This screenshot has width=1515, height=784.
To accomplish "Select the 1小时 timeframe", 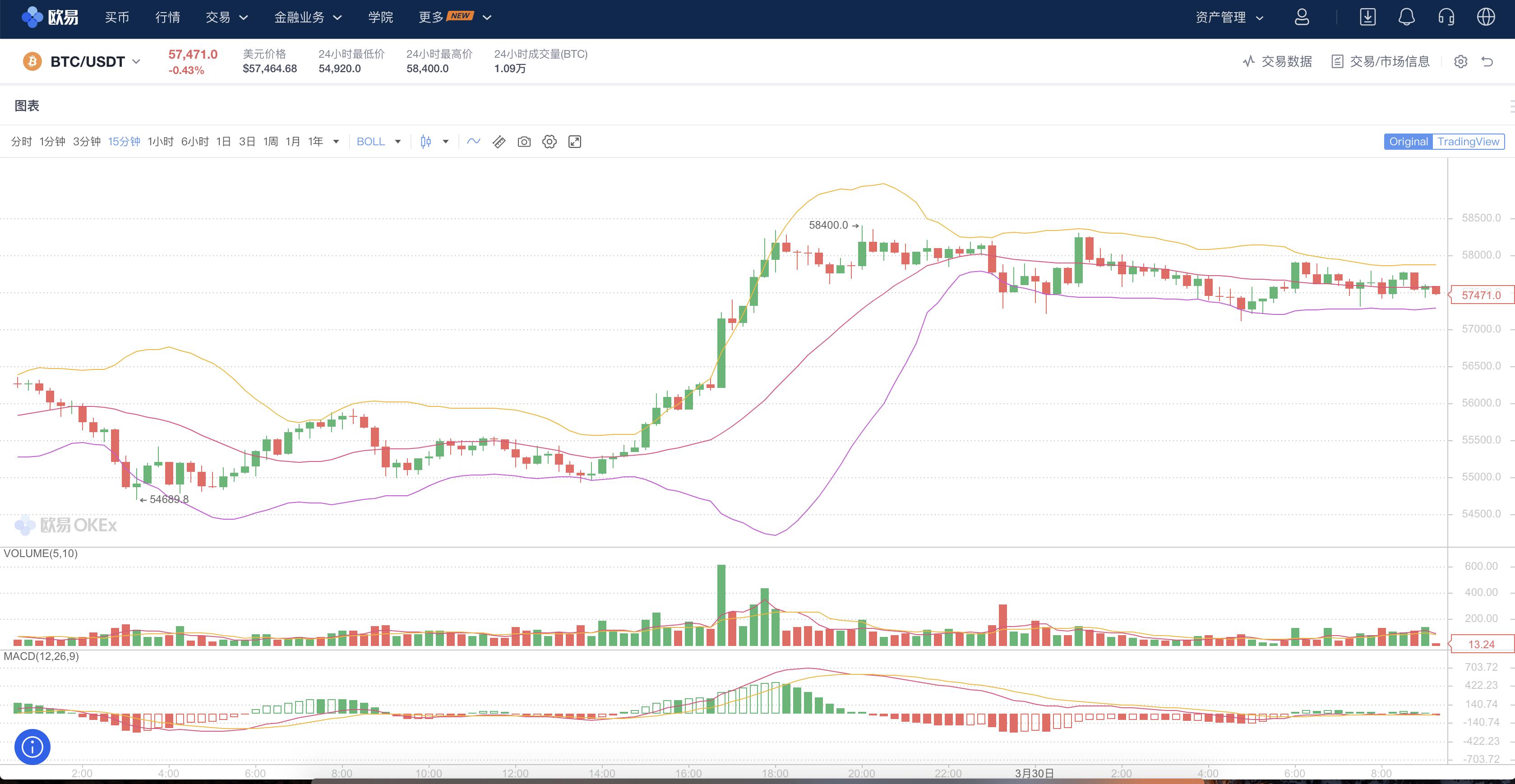I will click(x=160, y=142).
